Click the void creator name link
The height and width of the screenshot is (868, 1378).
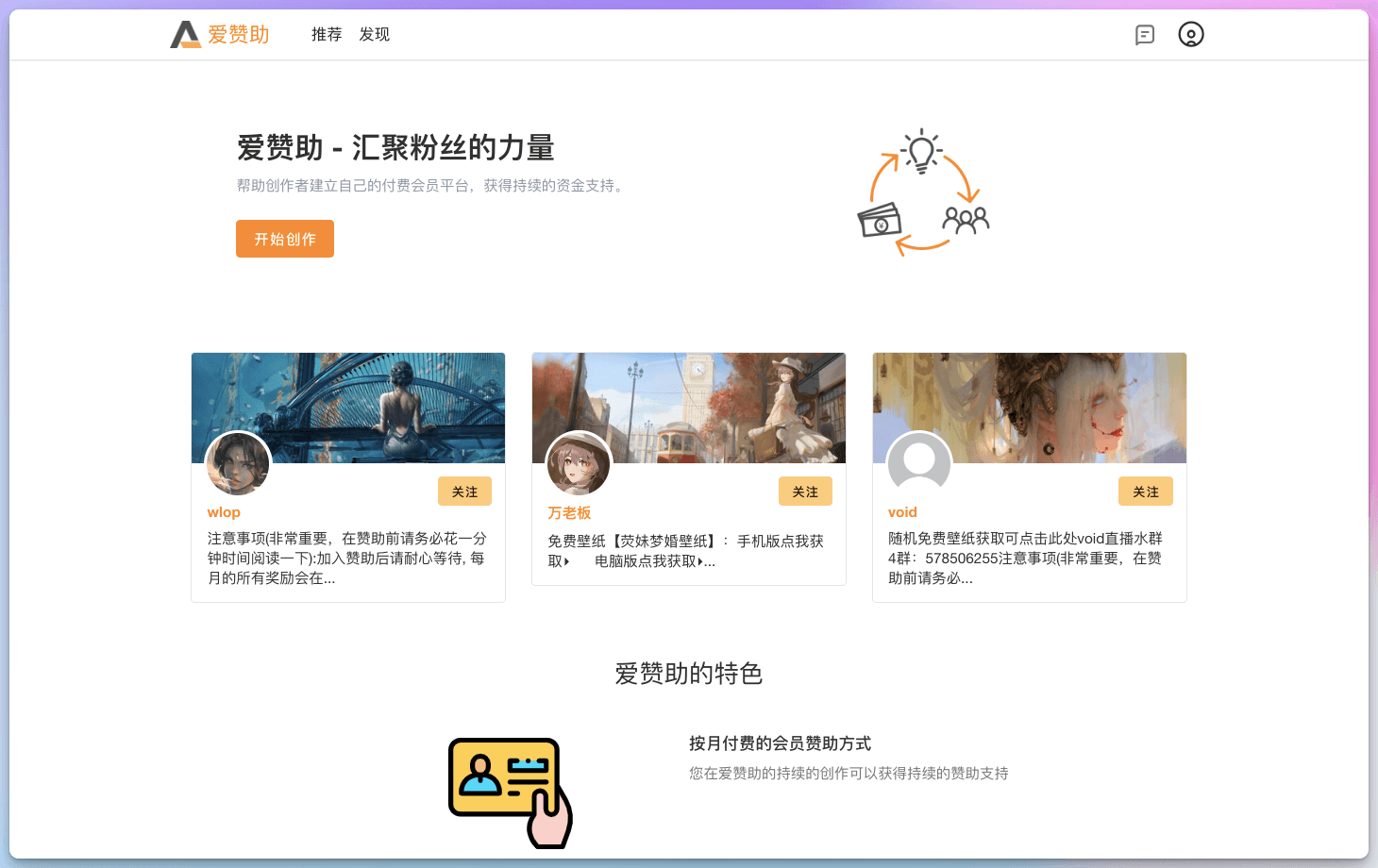tap(902, 512)
